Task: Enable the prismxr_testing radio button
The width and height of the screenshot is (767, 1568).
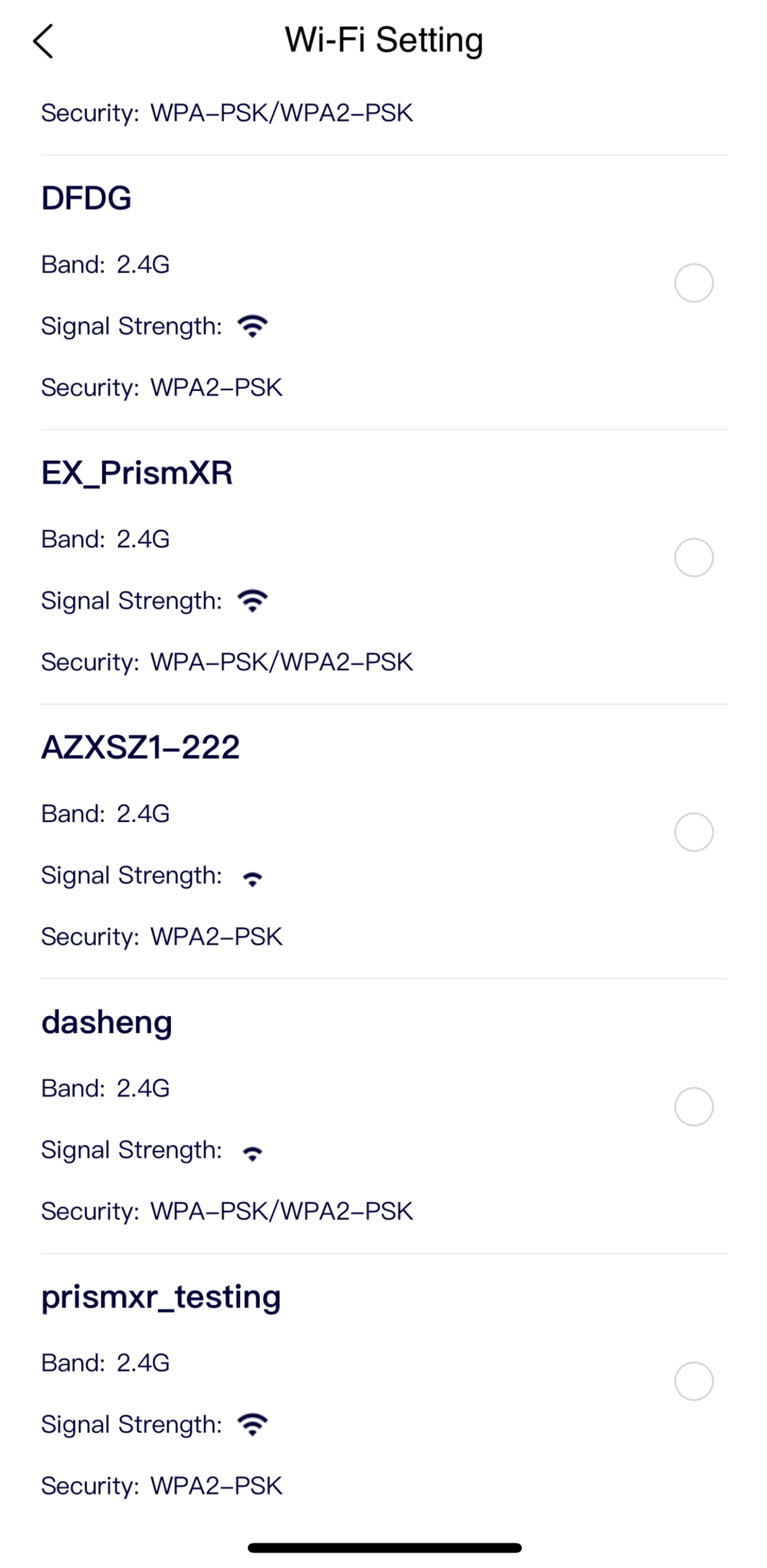Action: click(x=693, y=1381)
